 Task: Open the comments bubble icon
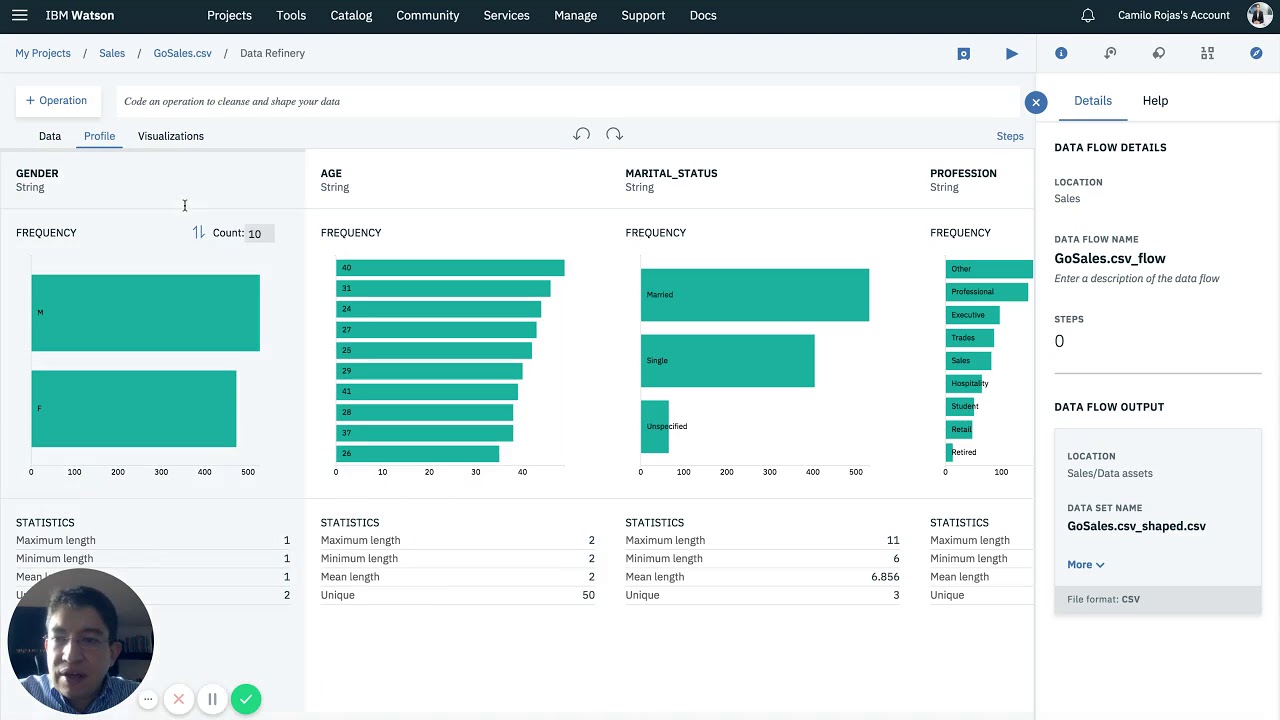pyautogui.click(x=1159, y=53)
